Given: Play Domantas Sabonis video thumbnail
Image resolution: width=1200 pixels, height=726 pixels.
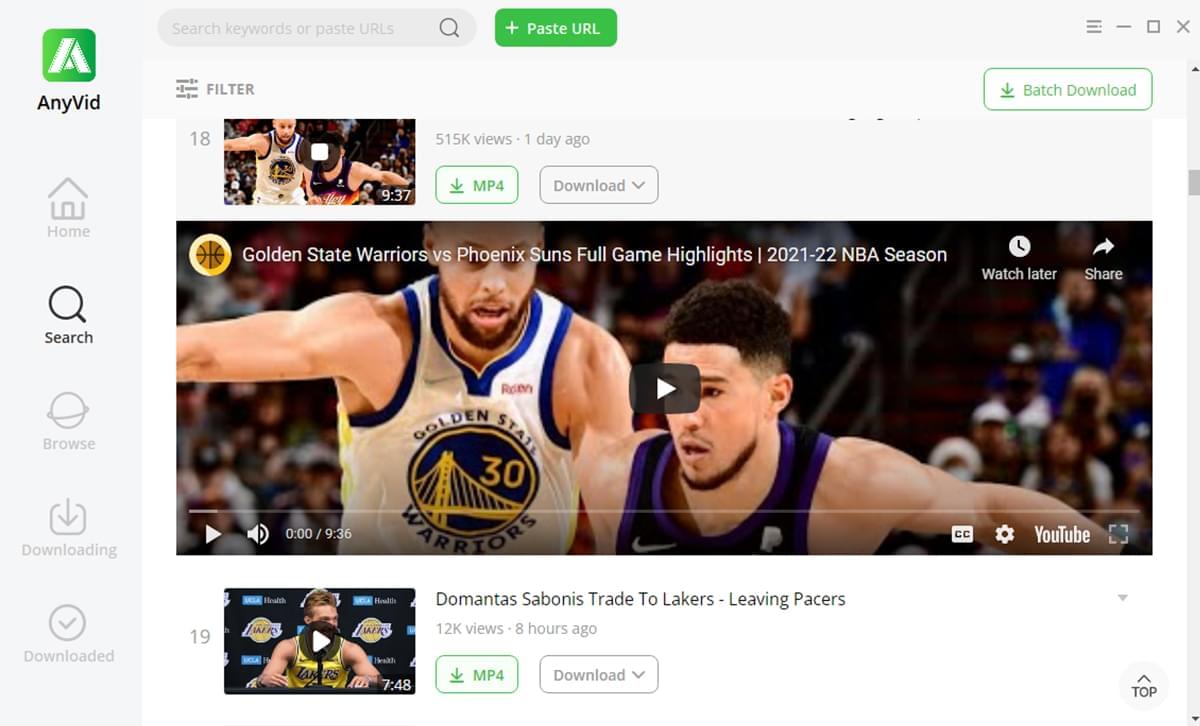Looking at the screenshot, I should pyautogui.click(x=319, y=641).
